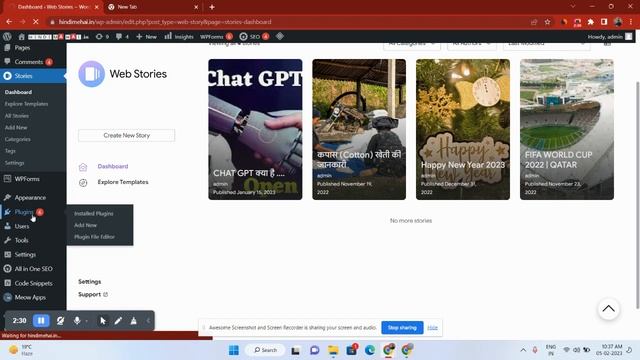The height and width of the screenshot is (360, 640).
Task: Open All Stories submenu item
Action: tap(16, 116)
